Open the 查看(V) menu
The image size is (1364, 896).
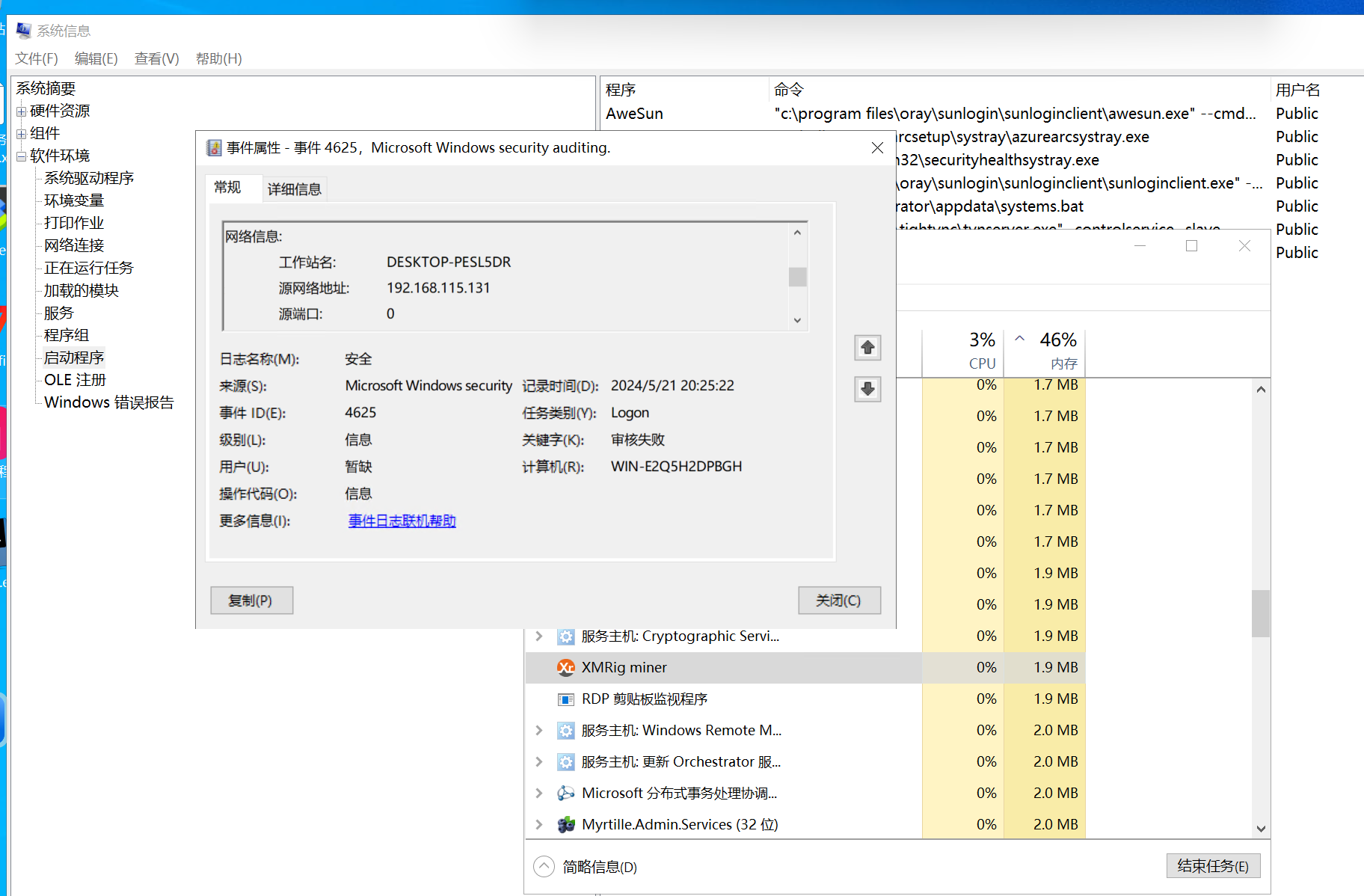pos(156,58)
